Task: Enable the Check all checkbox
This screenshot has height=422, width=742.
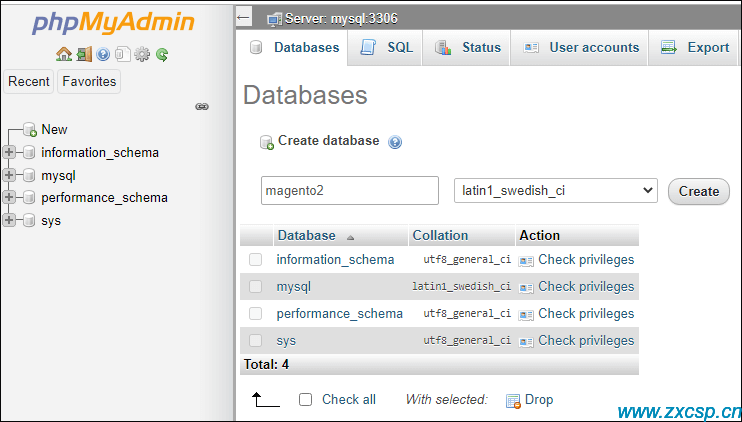Action: point(306,400)
